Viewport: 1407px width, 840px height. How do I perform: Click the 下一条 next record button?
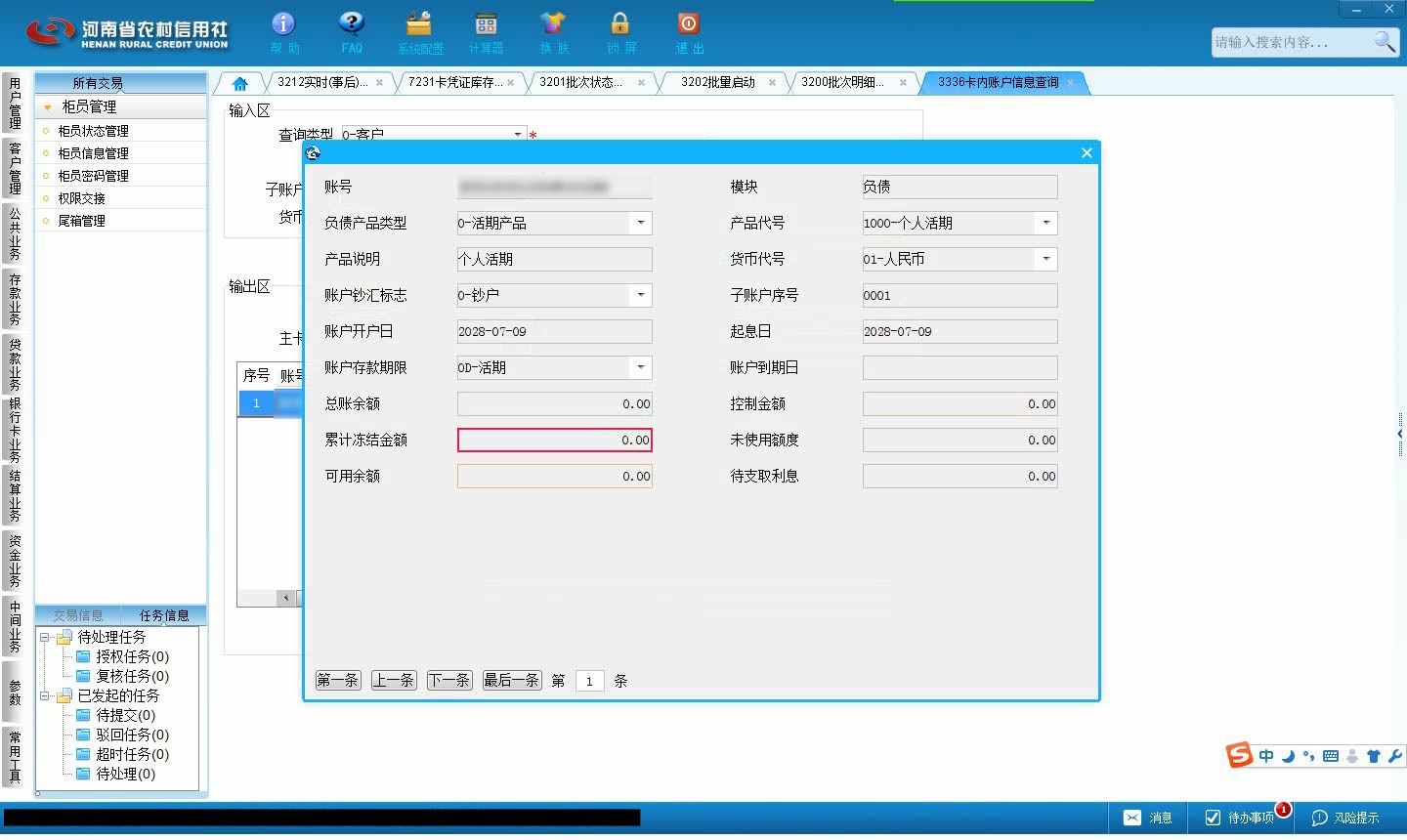click(x=449, y=681)
